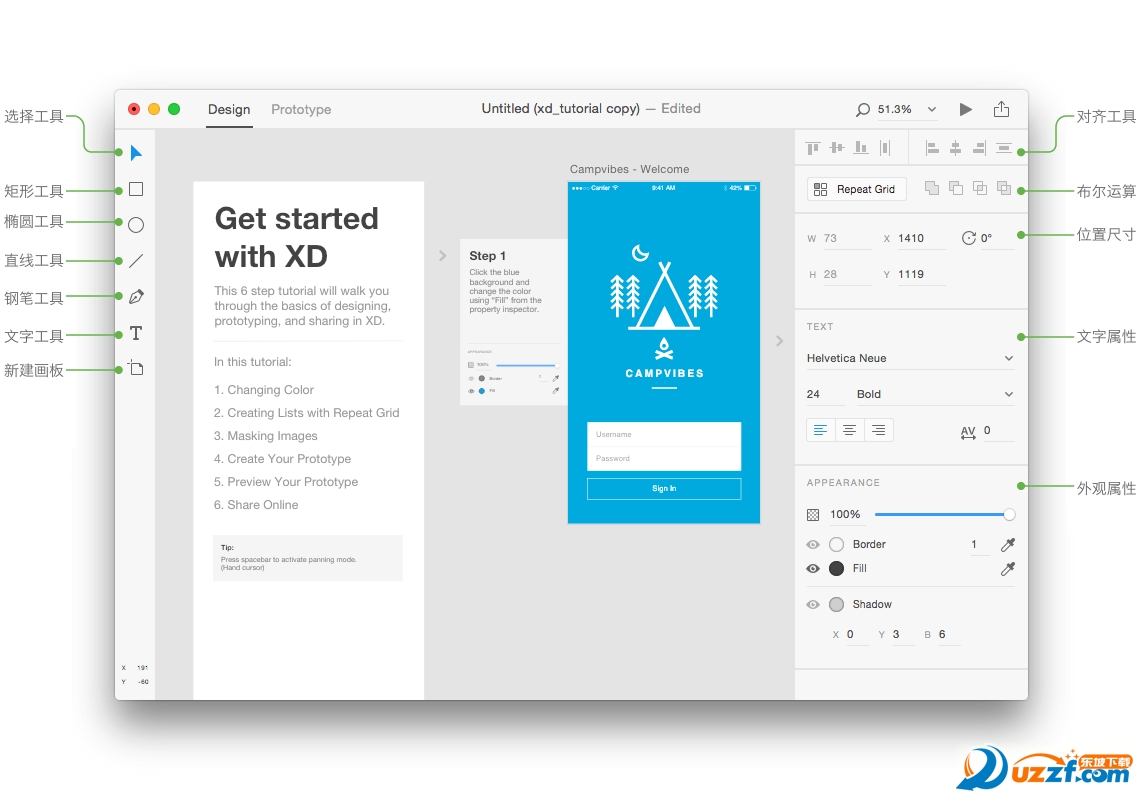Open the Bold font weight dropdown
Image resolution: width=1140 pixels, height=807 pixels.
coord(935,394)
